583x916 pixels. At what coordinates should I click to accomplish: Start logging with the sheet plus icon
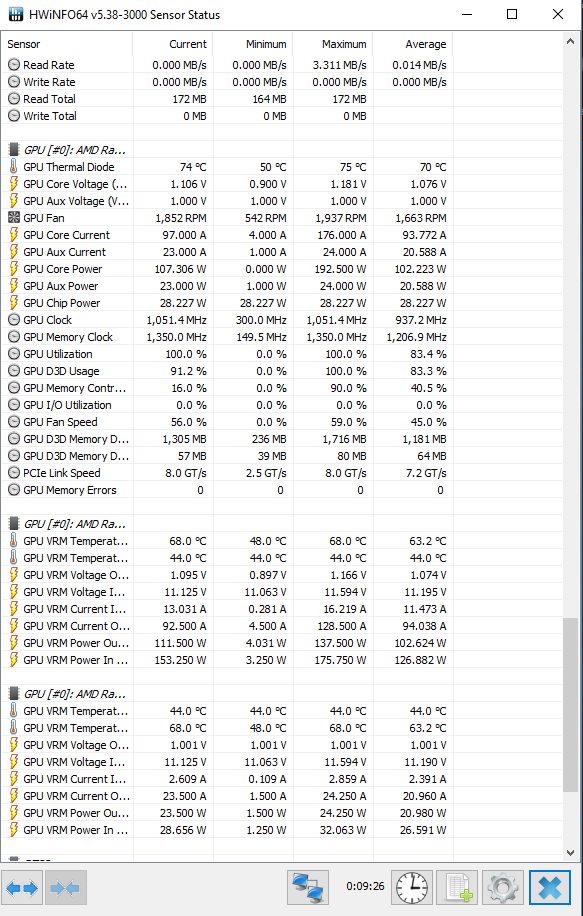pos(457,888)
